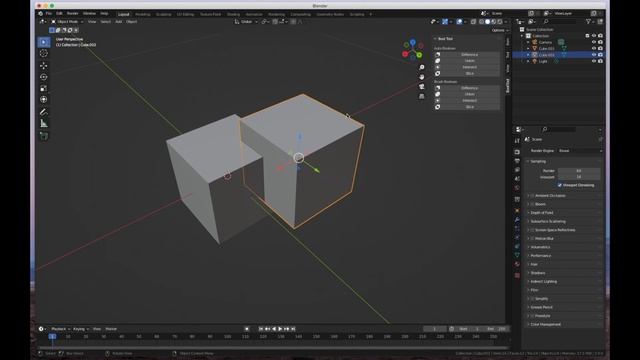Expand Depth of Field panel

[x=542, y=213]
